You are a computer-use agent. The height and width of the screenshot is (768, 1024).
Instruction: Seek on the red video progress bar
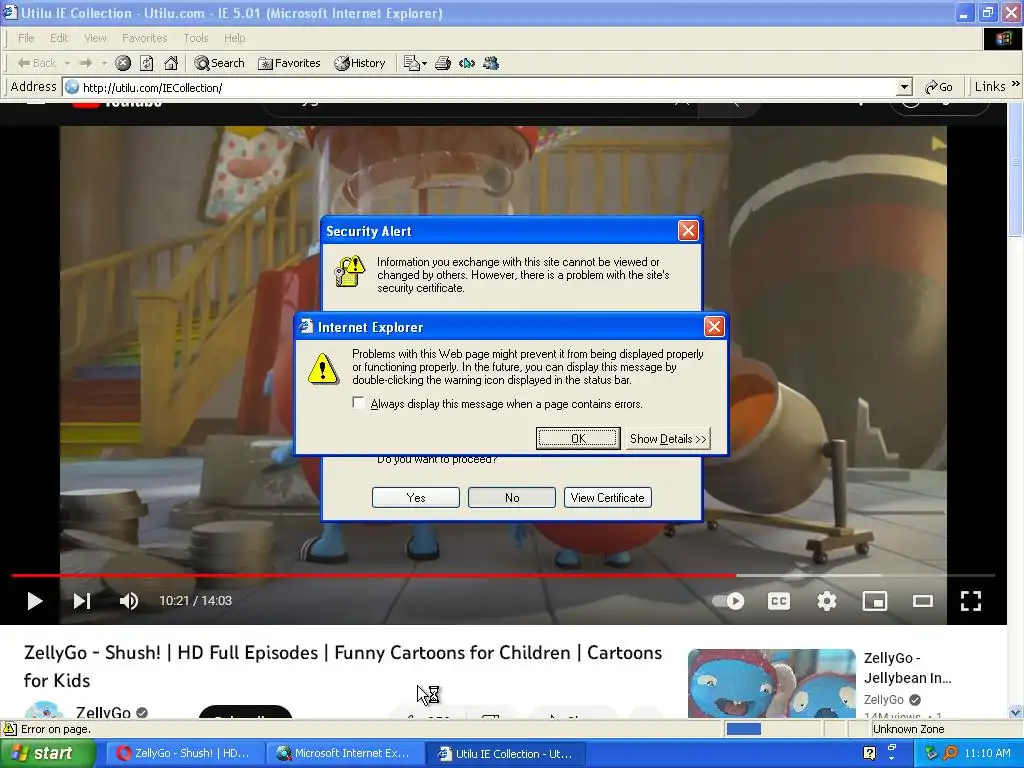point(503,575)
